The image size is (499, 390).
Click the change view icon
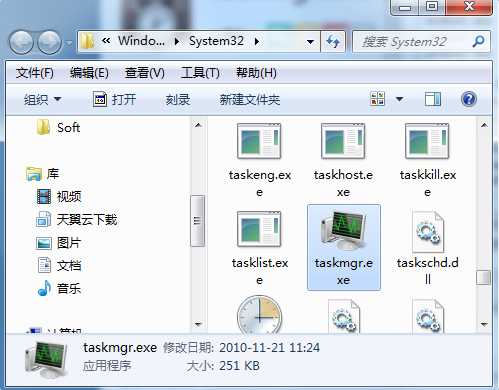tap(377, 99)
